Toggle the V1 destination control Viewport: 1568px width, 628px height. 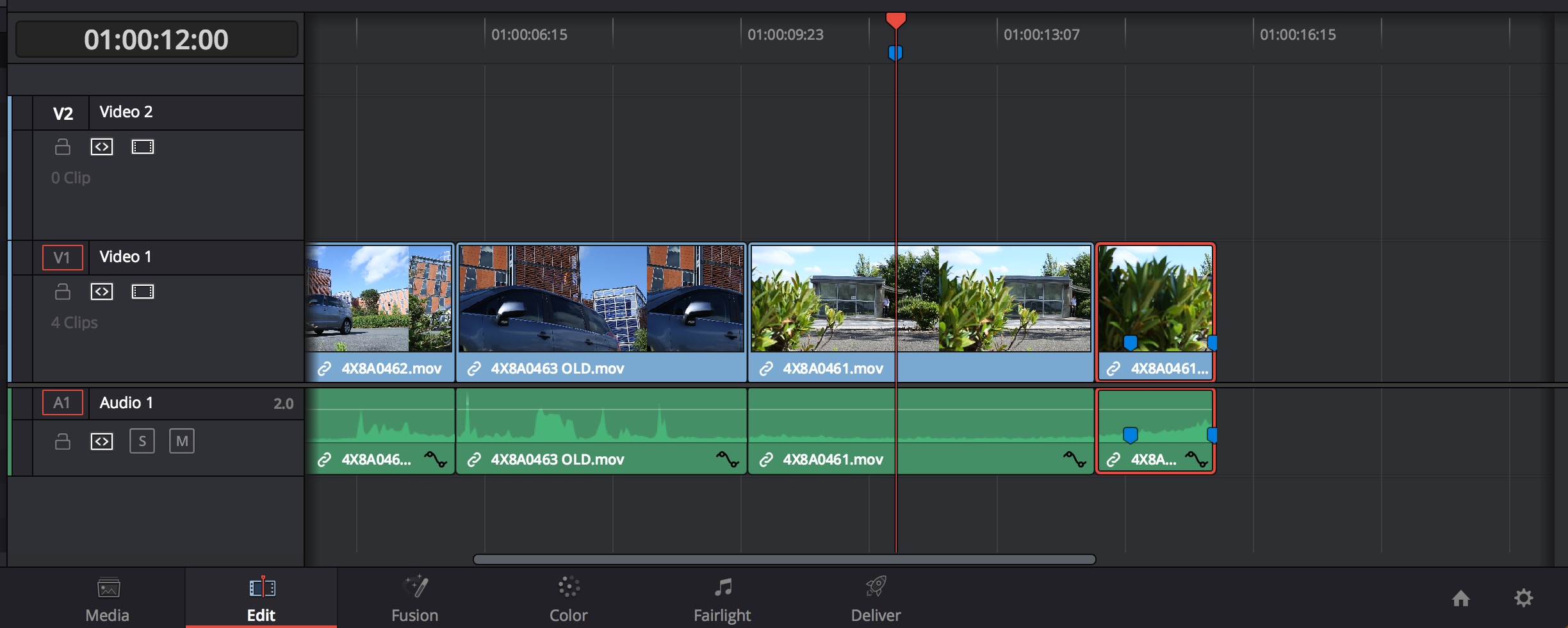62,258
